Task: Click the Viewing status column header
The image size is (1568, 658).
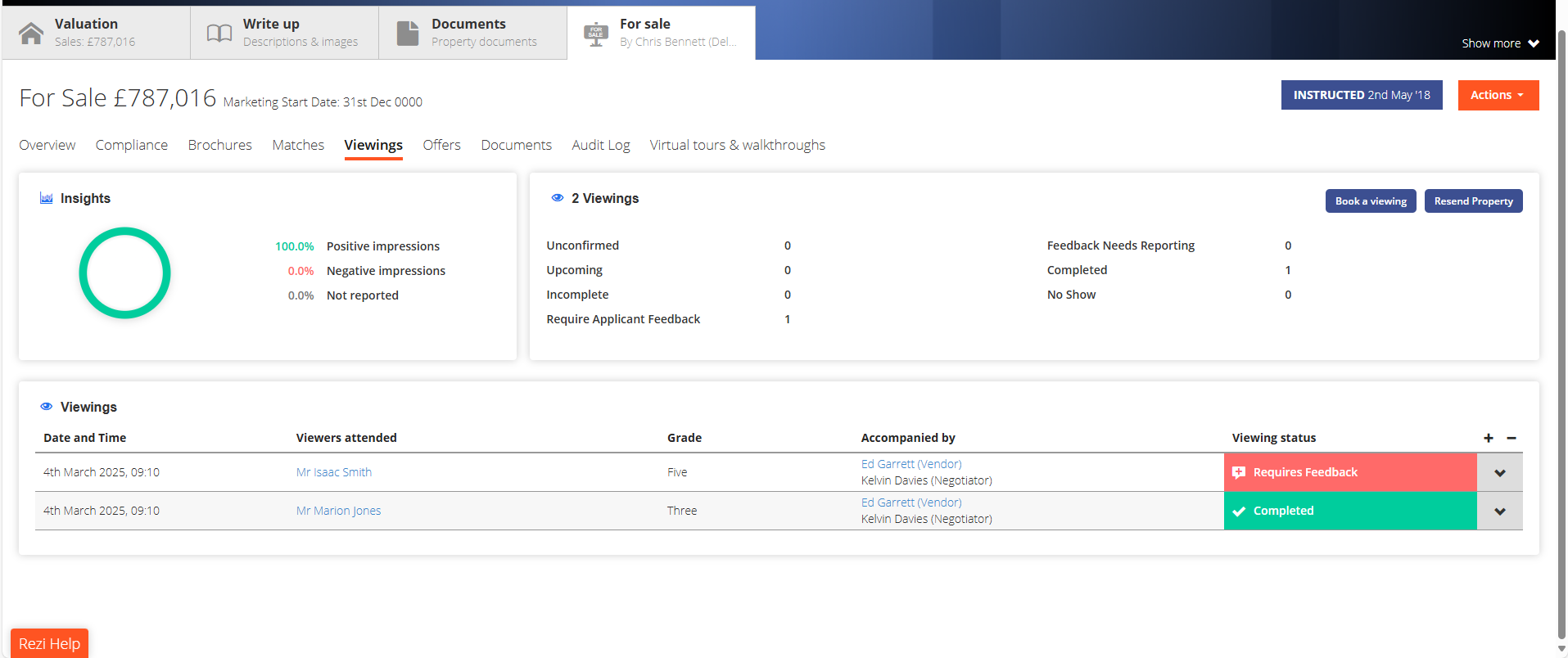Action: [x=1274, y=438]
